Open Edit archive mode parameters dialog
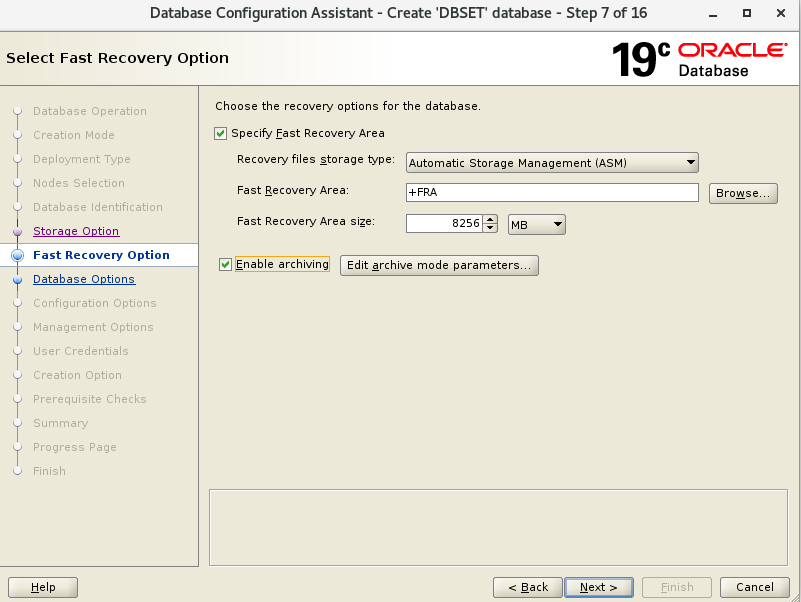The height and width of the screenshot is (602, 801). point(439,265)
